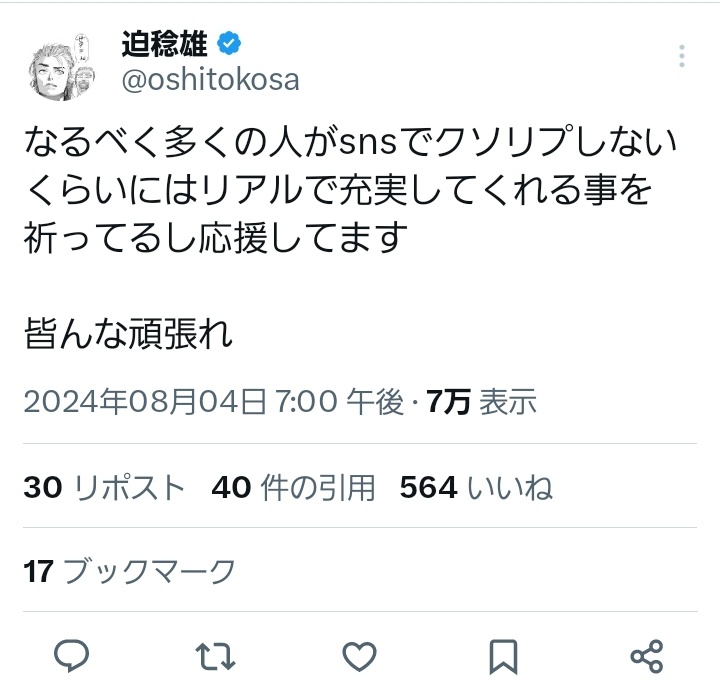Show the 30 リポスト list

pos(104,487)
